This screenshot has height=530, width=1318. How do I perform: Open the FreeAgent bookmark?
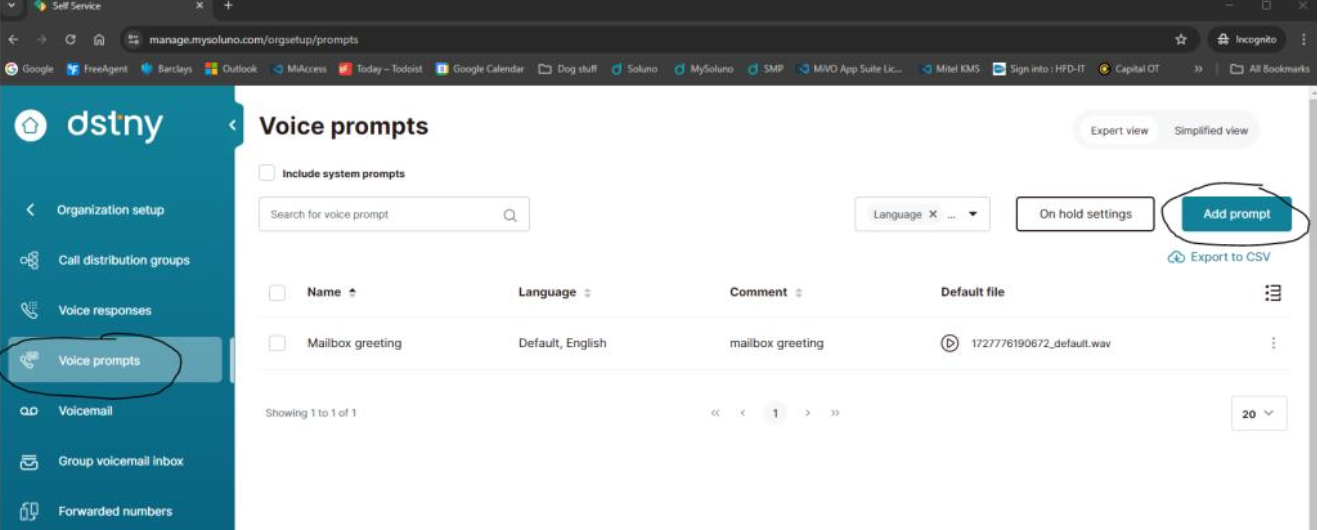pos(97,69)
